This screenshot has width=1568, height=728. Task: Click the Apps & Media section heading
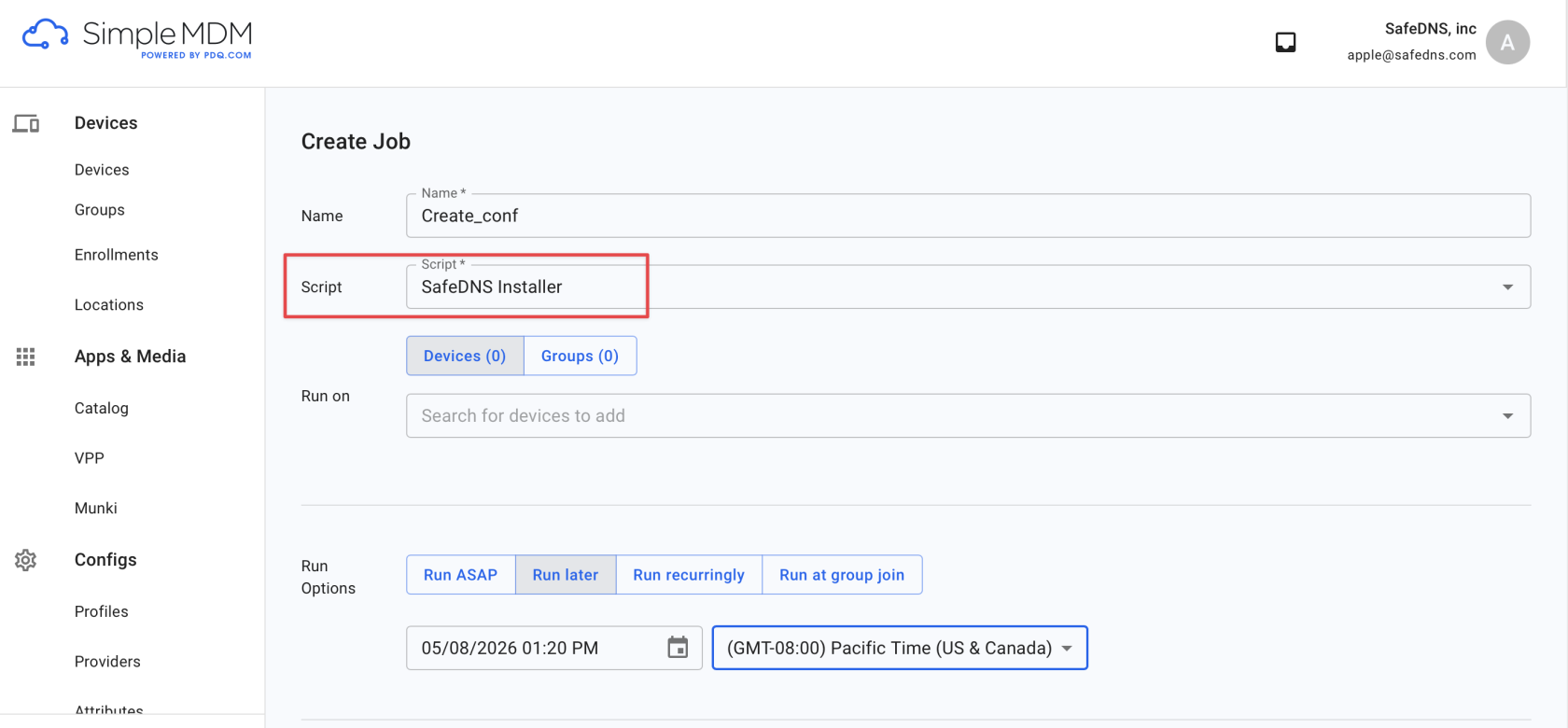130,357
